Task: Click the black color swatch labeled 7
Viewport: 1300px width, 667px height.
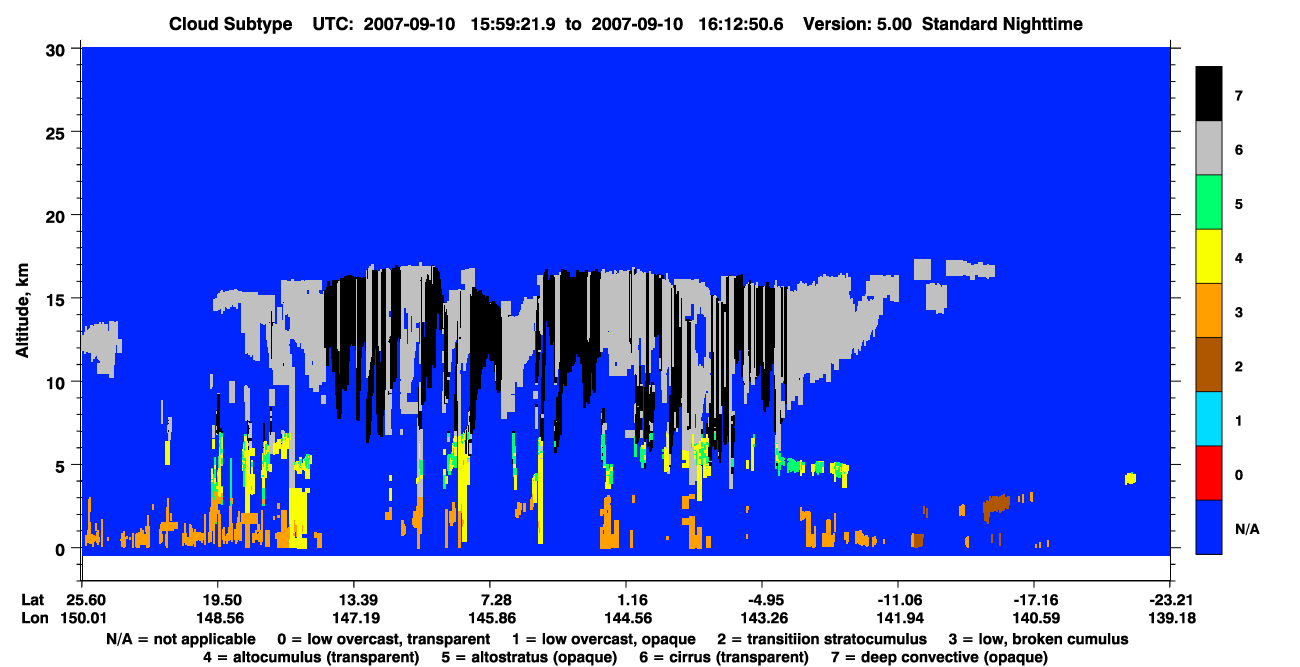Action: (1209, 94)
